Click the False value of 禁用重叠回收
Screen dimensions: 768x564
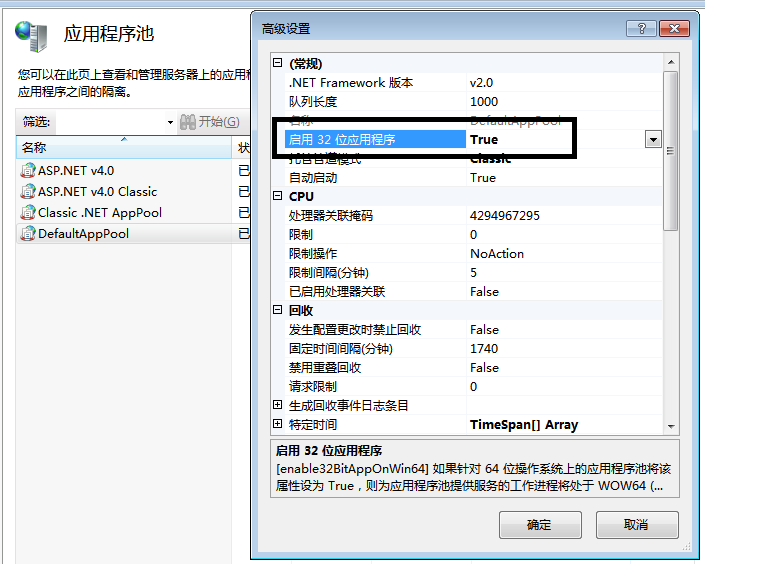pyautogui.click(x=484, y=368)
